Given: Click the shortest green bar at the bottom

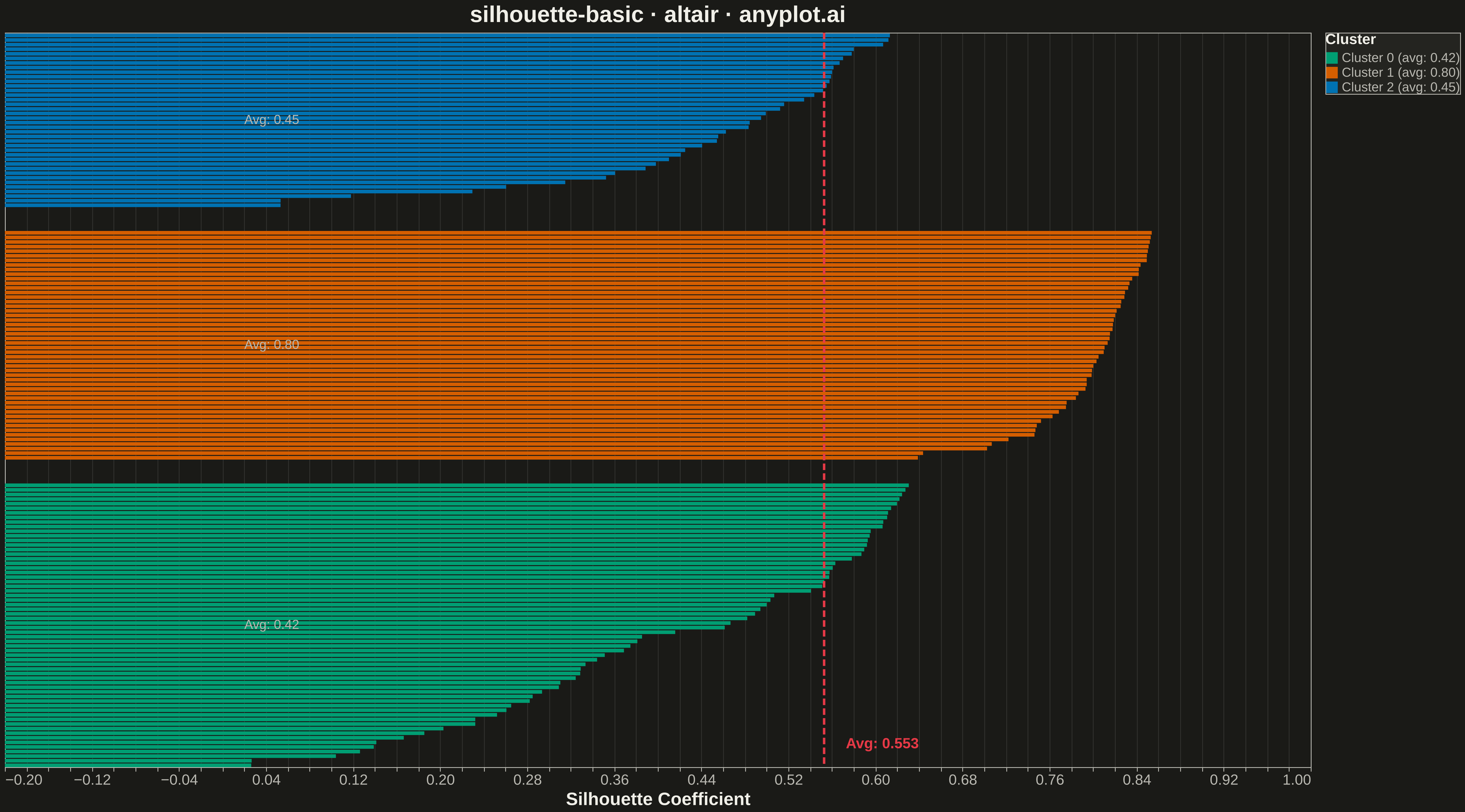Looking at the screenshot, I should [x=128, y=765].
